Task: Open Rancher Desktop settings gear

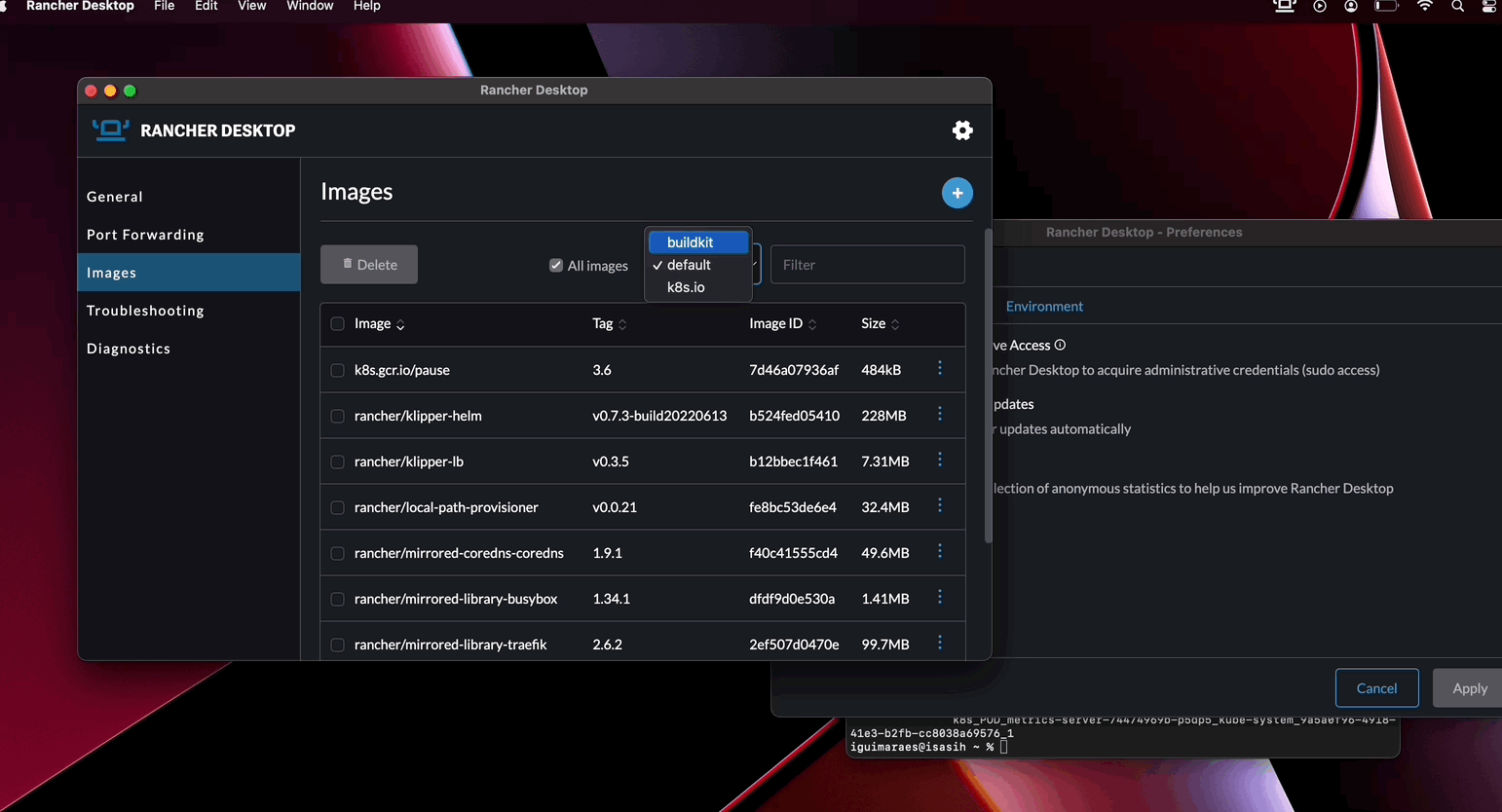Action: pos(962,129)
